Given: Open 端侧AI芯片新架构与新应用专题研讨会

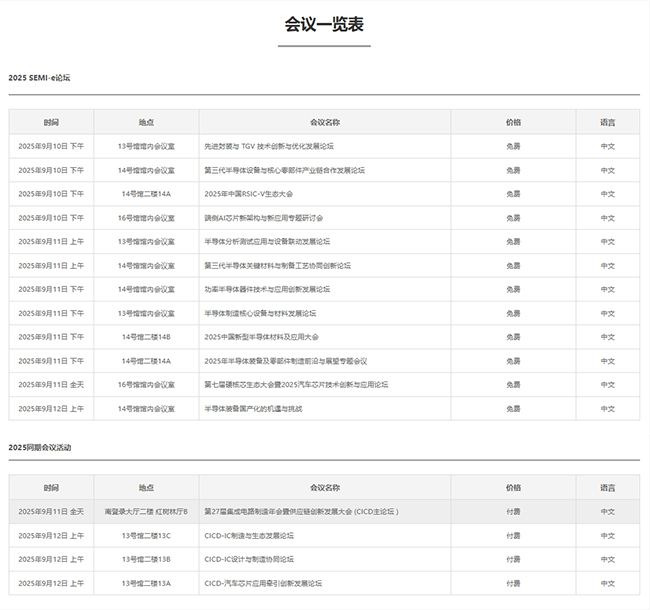Looking at the screenshot, I should coord(264,218).
